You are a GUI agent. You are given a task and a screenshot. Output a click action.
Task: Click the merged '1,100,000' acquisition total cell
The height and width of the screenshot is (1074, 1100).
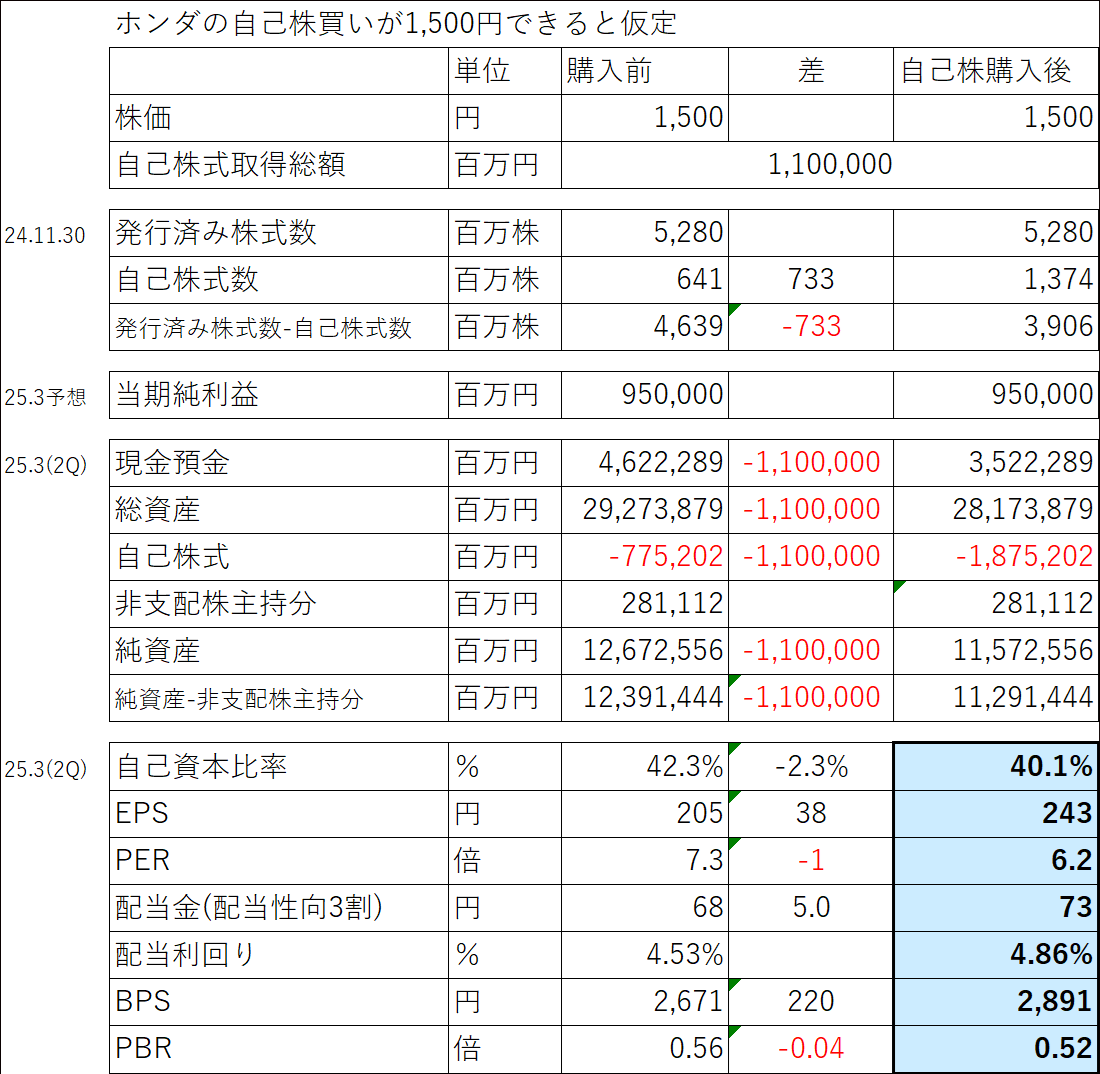click(830, 165)
